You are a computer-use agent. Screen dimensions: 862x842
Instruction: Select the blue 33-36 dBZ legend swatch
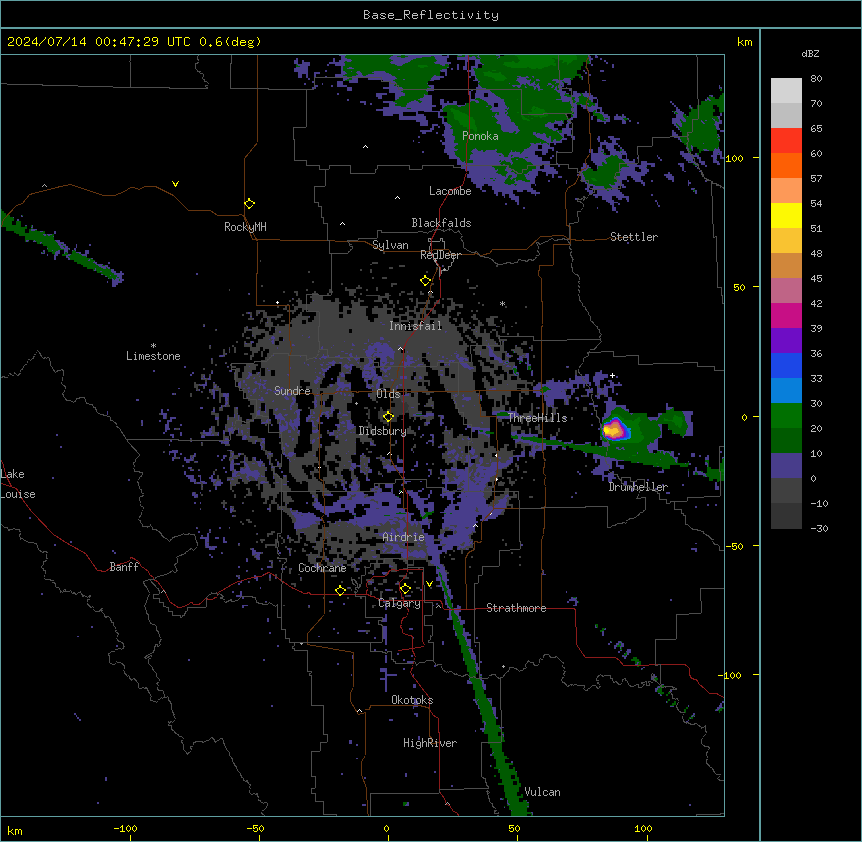click(786, 365)
